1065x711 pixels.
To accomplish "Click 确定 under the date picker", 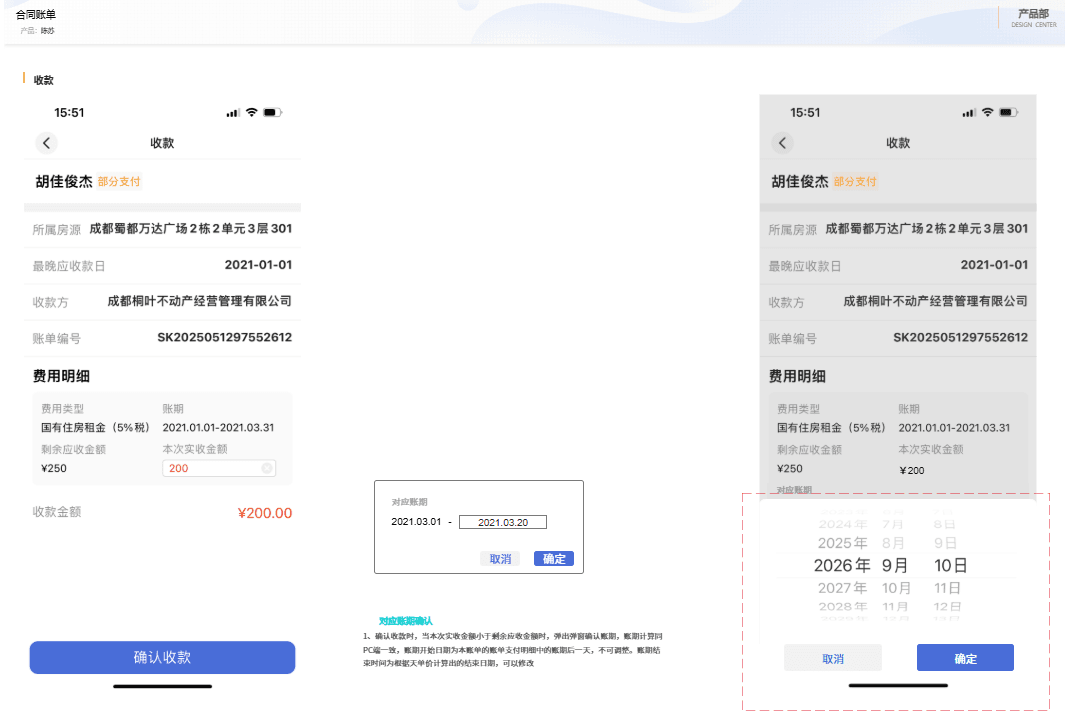I will coord(965,658).
